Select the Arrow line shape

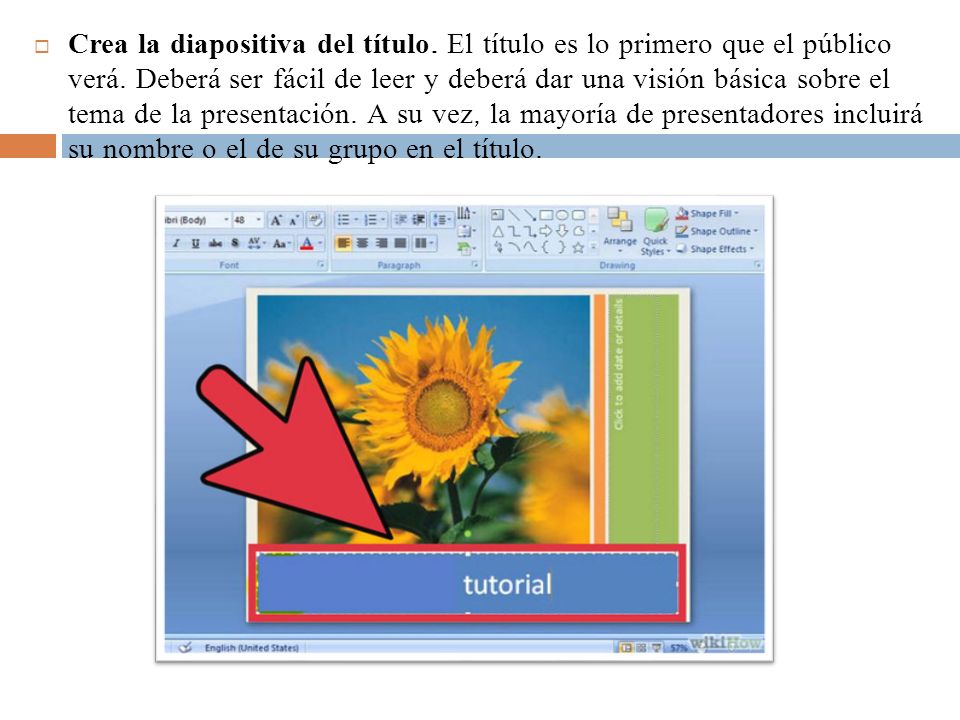coord(530,215)
